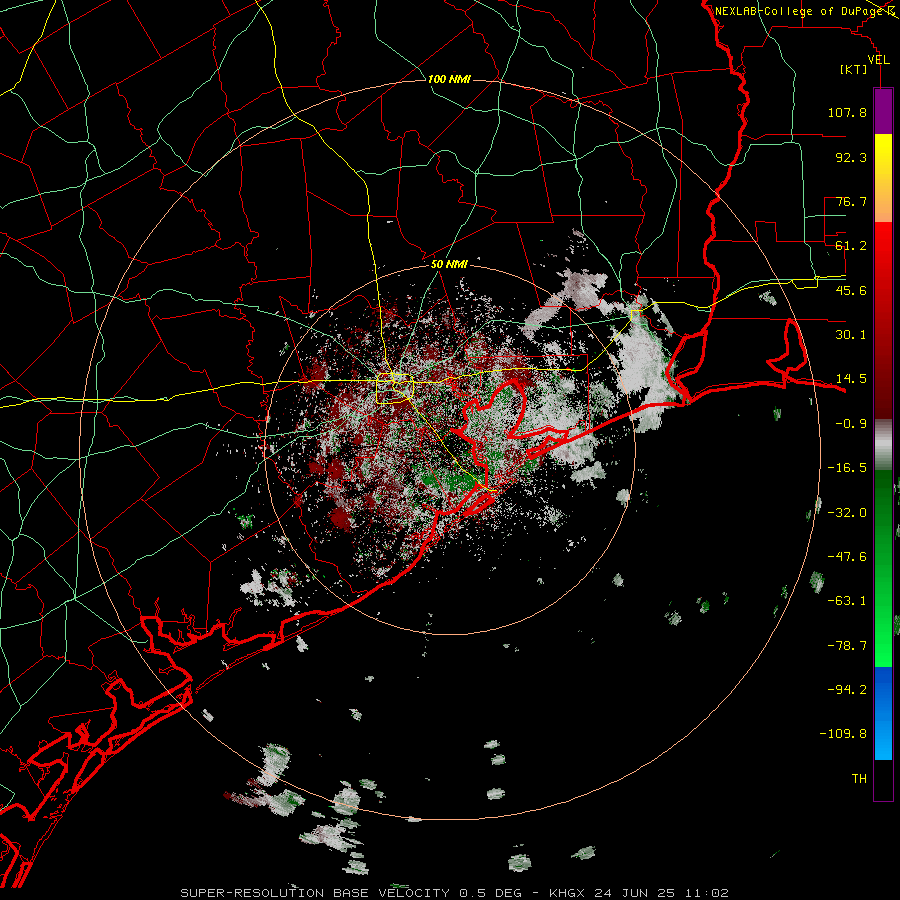900x900 pixels.
Task: Click the [KT] units label
Action: [x=854, y=69]
